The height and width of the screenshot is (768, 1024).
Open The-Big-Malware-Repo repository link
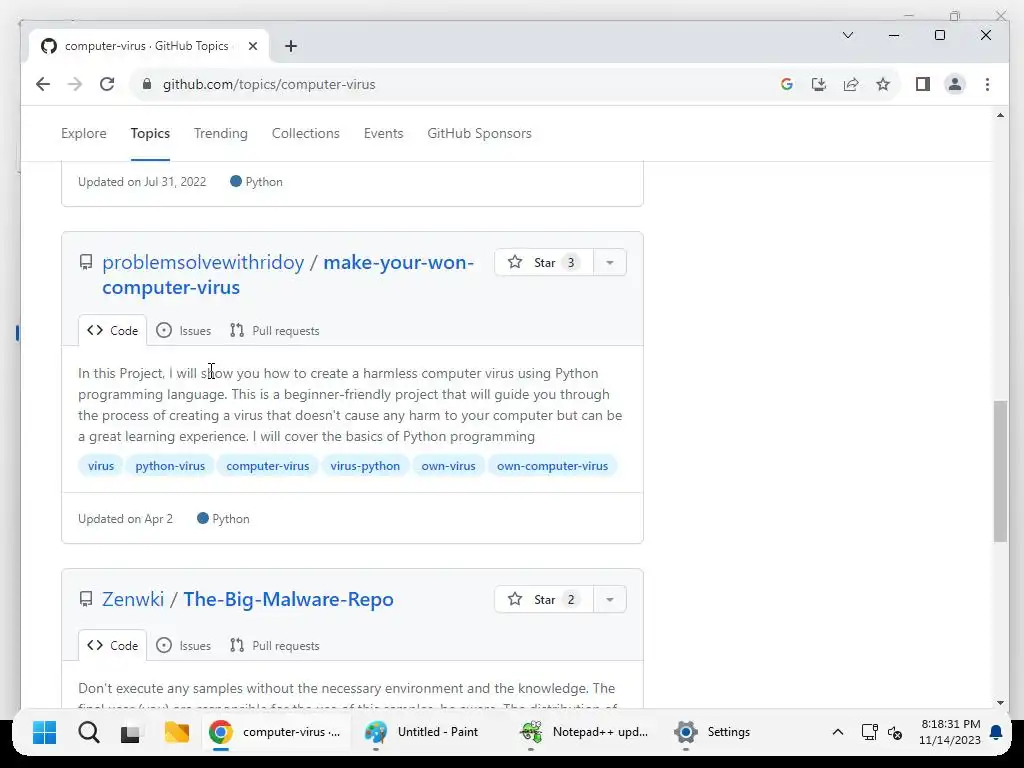tap(289, 599)
